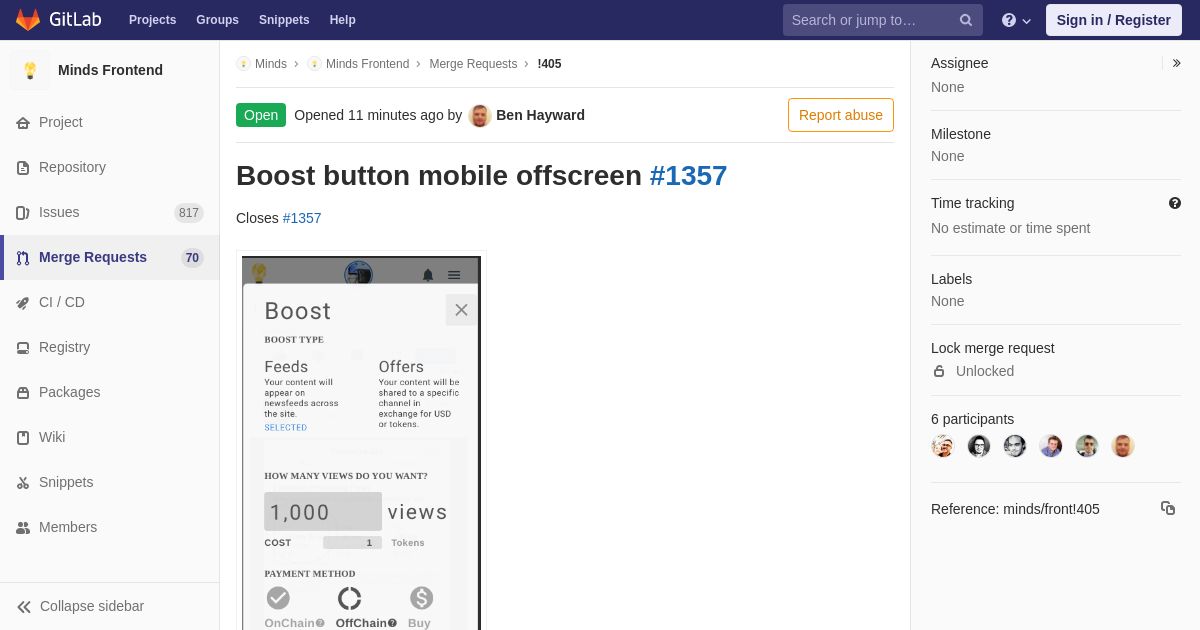Click the Members people icon
The image size is (1200, 630).
coord(23,527)
